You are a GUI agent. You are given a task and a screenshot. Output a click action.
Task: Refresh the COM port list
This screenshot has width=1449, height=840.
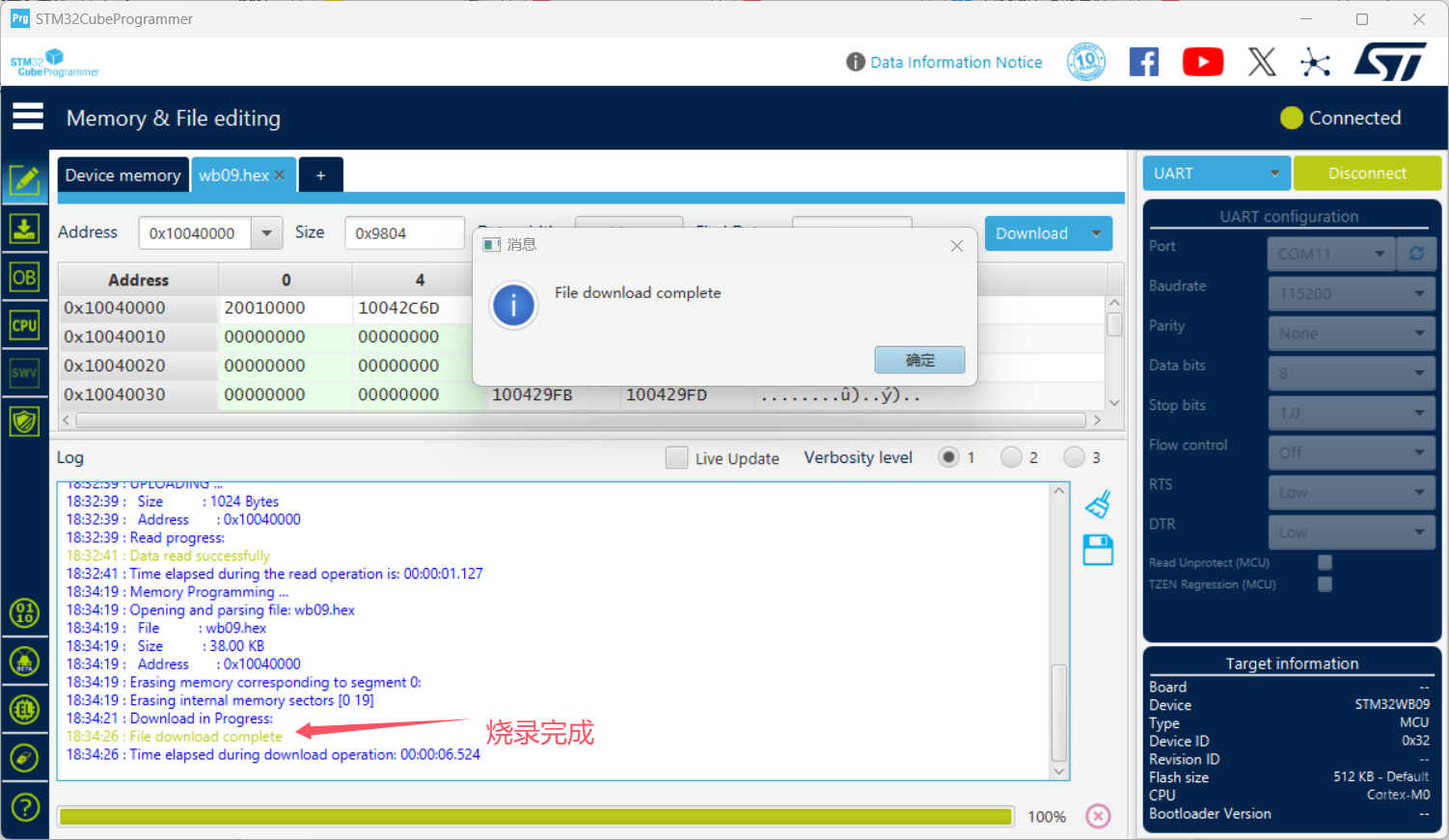(x=1416, y=254)
